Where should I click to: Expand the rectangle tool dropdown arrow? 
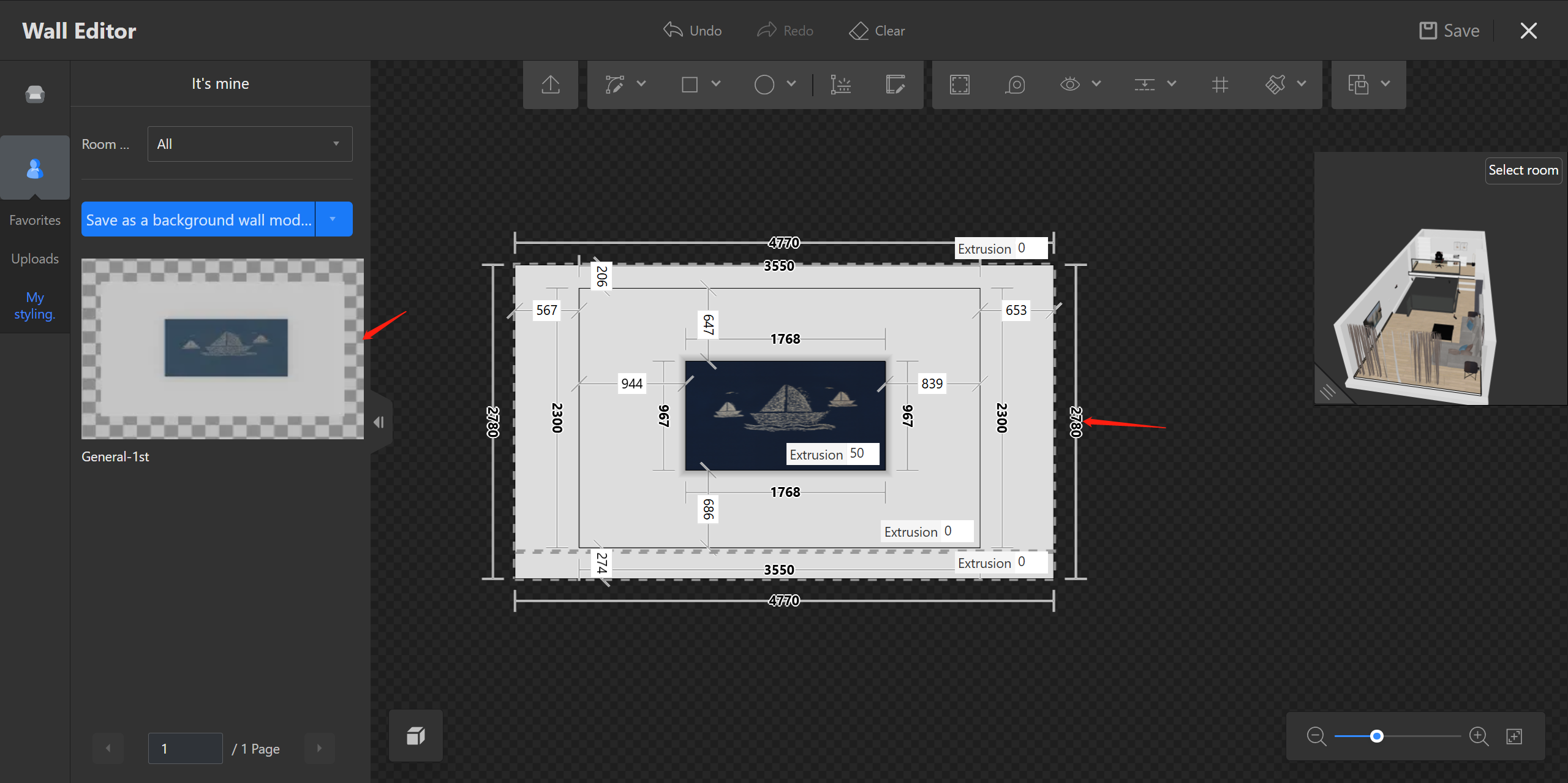716,84
